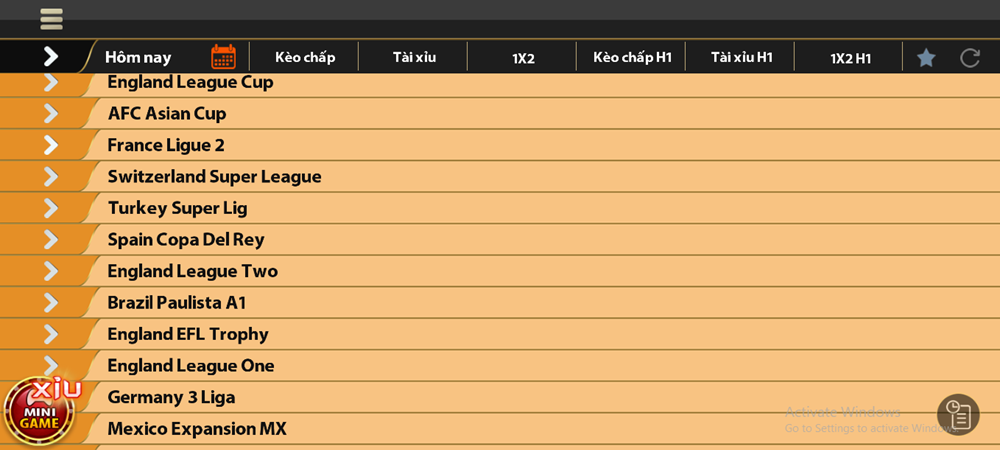Image resolution: width=1000 pixels, height=450 pixels.
Task: Open the bet slip clipboard icon
Action: (x=958, y=414)
